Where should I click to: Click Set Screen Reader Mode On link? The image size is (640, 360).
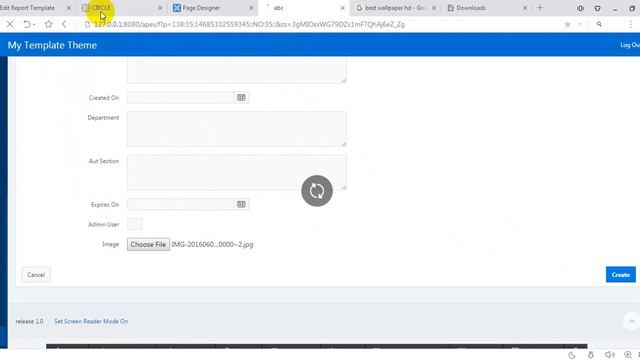coord(91,321)
